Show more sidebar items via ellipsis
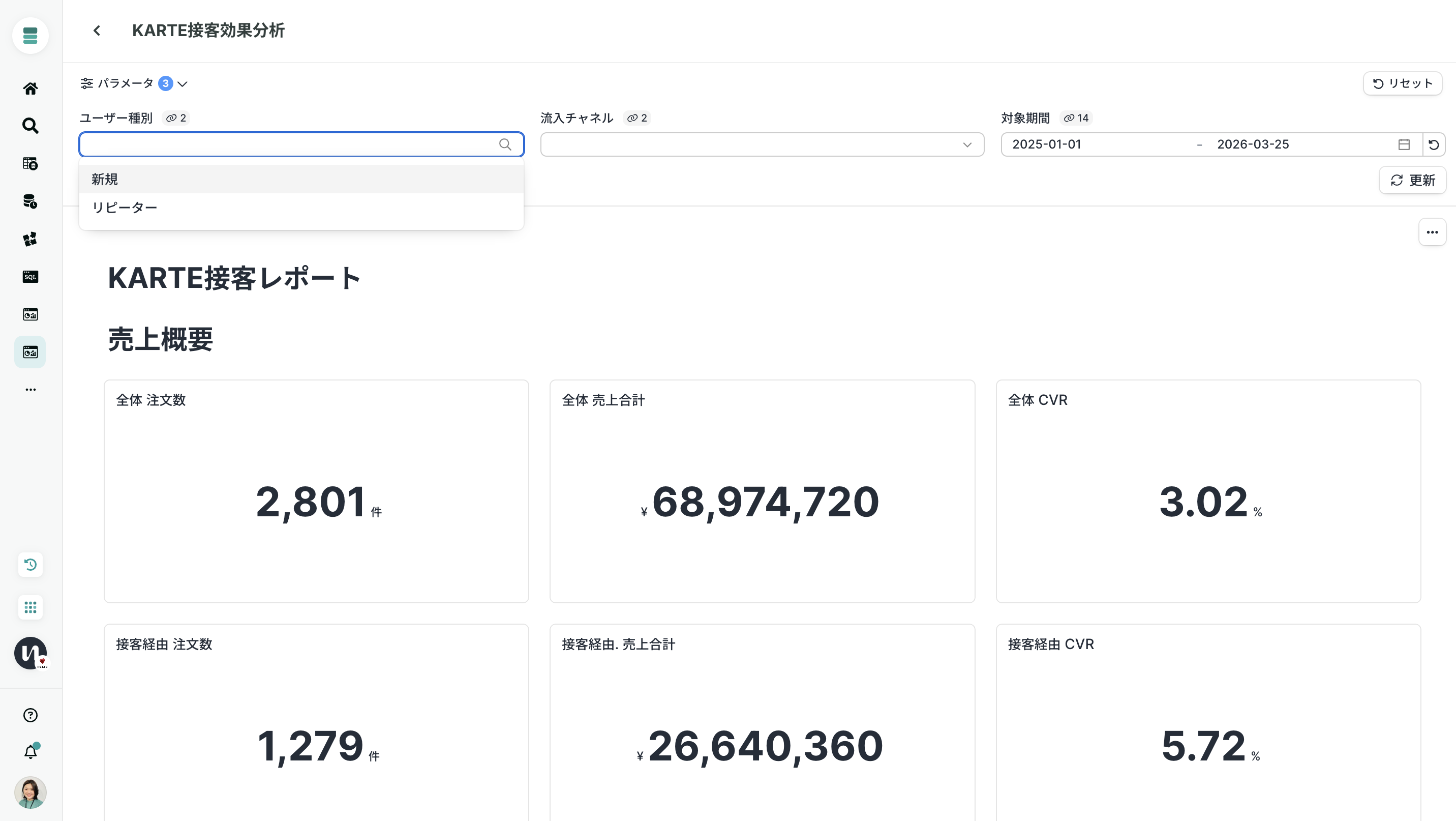This screenshot has width=1456, height=821. [31, 390]
